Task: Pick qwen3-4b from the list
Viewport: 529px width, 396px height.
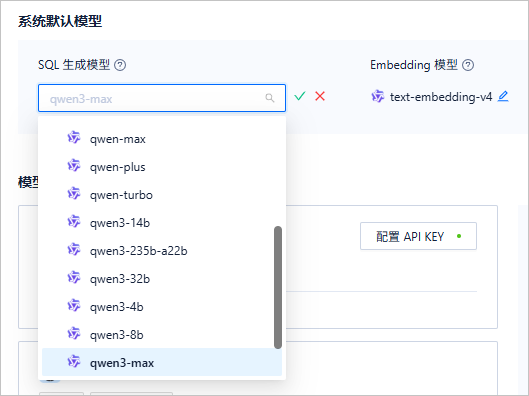Action: (162, 307)
